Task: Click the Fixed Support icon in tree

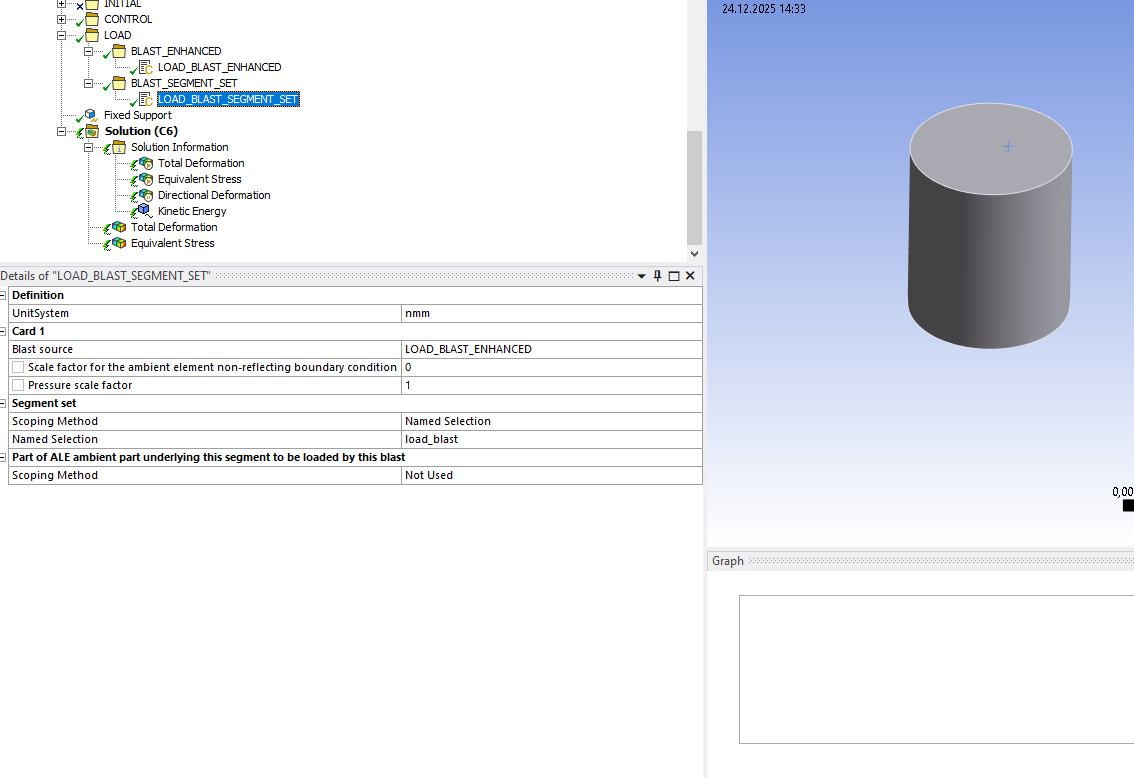Action: point(91,115)
